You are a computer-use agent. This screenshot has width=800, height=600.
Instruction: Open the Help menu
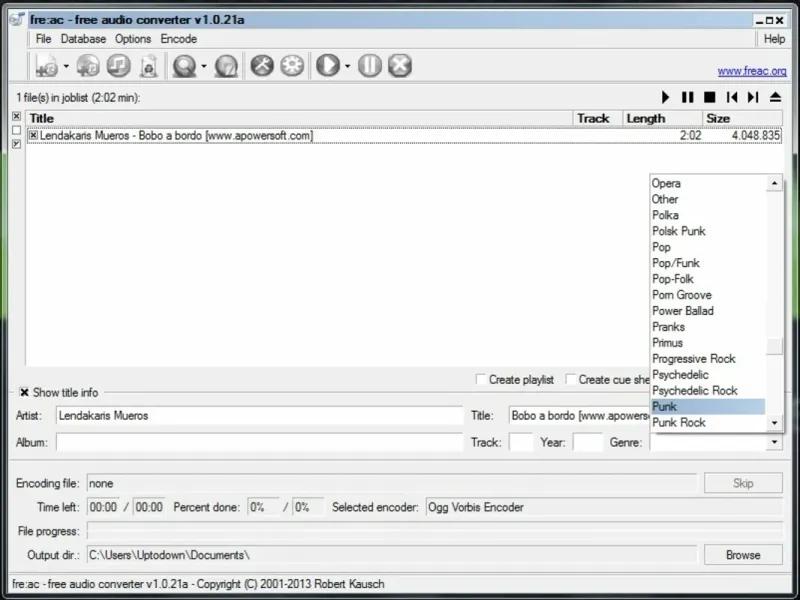click(x=774, y=39)
